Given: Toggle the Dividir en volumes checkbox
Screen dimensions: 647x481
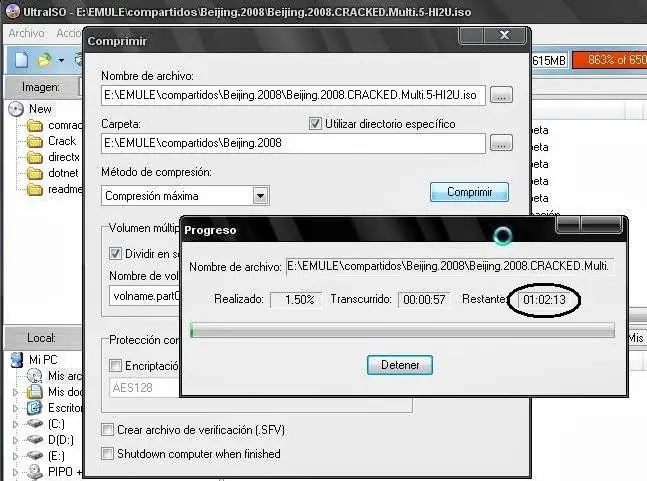Looking at the screenshot, I should pyautogui.click(x=115, y=253).
